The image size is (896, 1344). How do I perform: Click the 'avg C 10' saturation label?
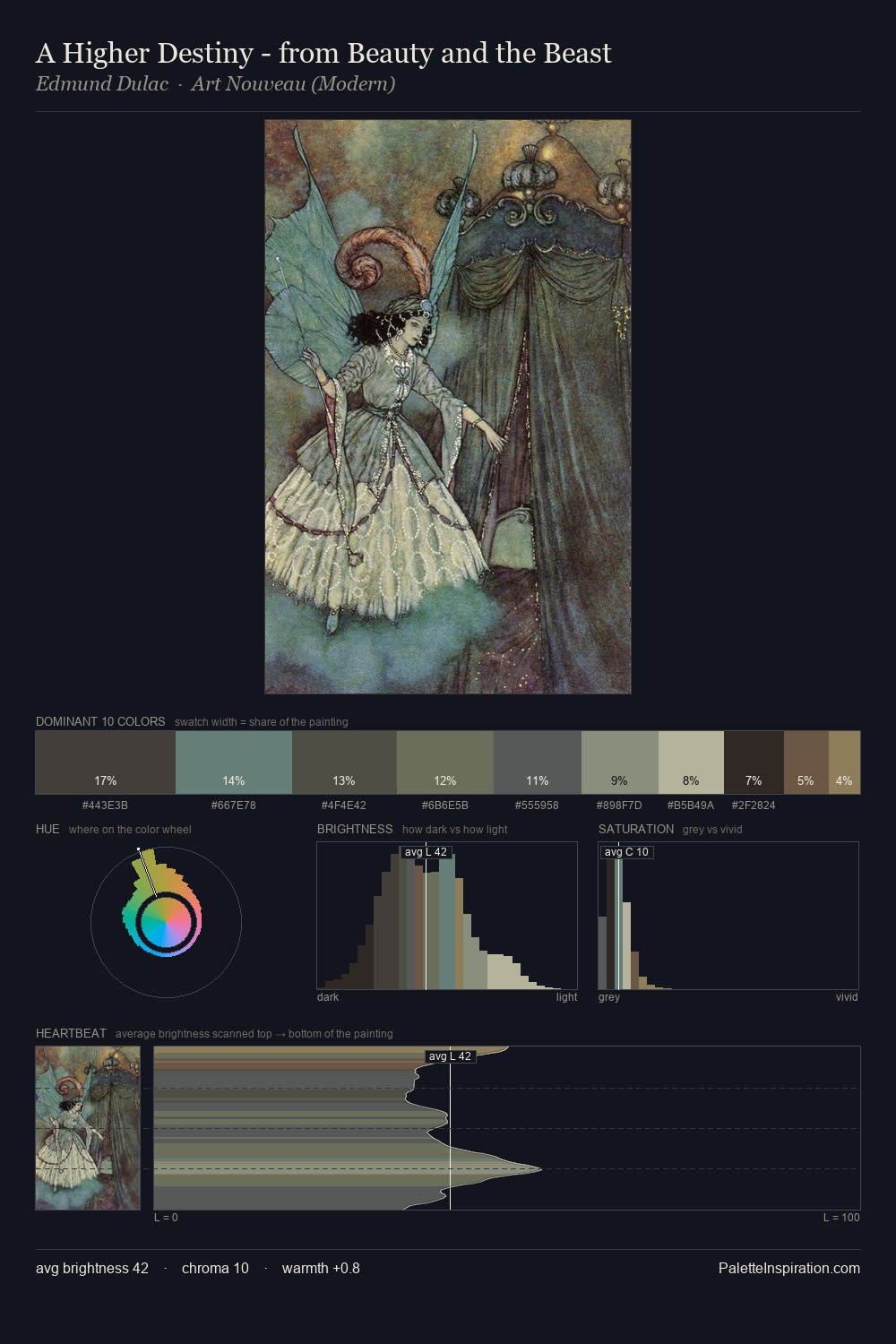[x=626, y=852]
